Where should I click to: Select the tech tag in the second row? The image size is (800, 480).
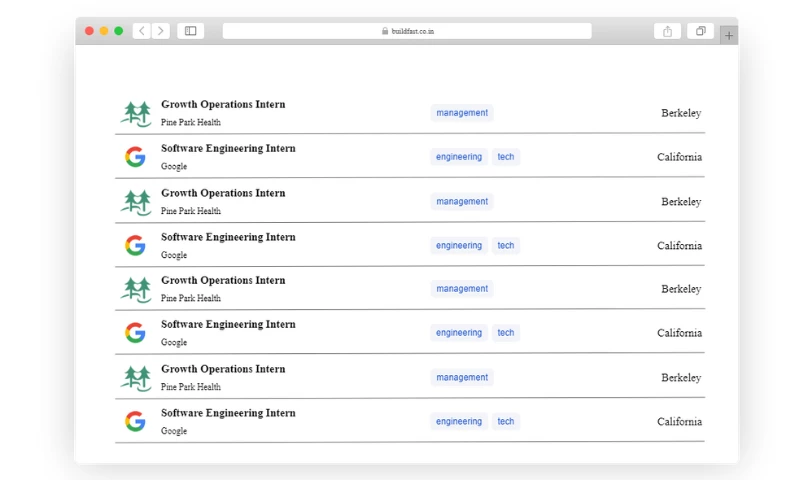[506, 157]
